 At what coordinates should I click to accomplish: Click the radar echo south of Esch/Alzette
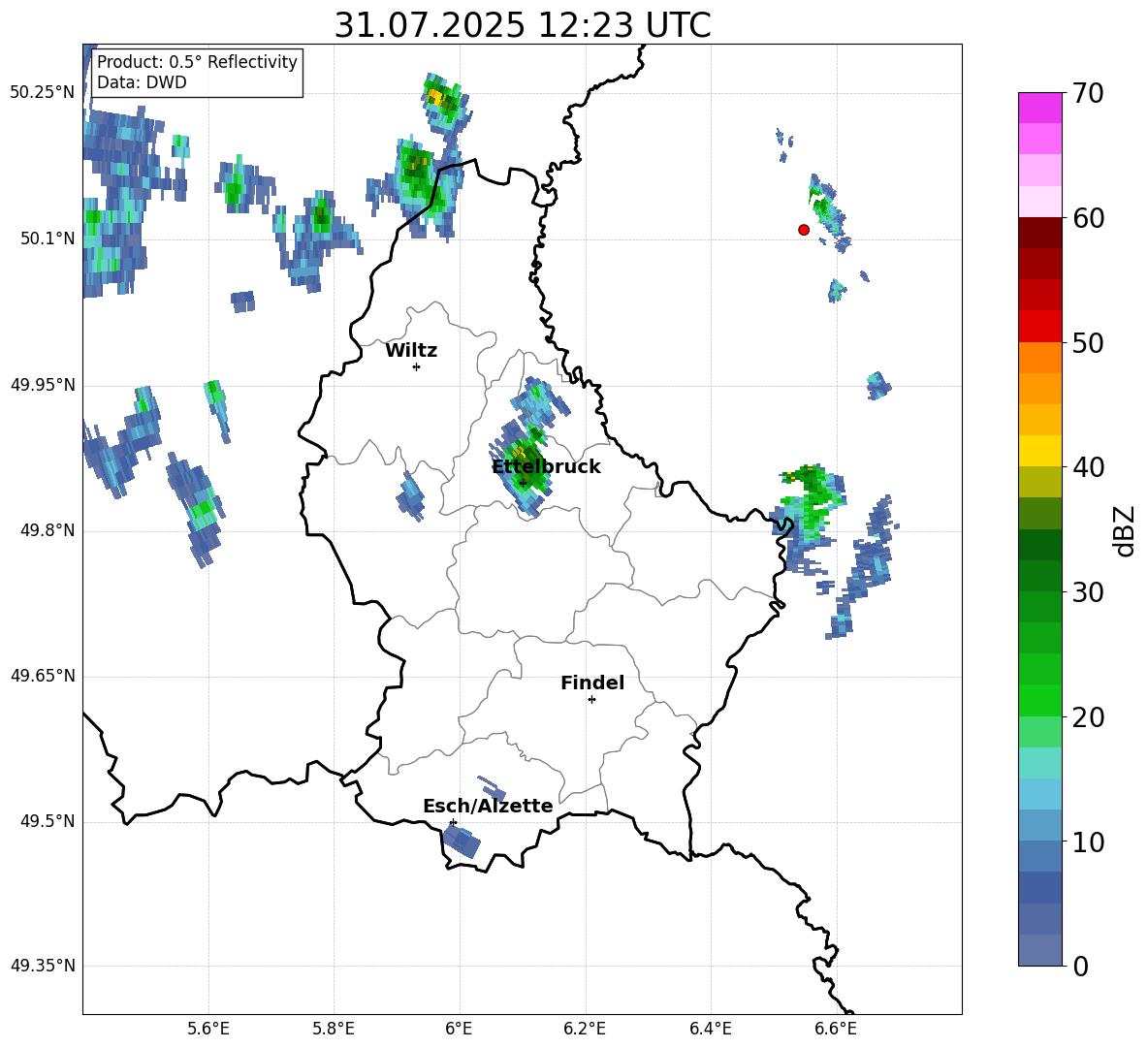point(462,841)
